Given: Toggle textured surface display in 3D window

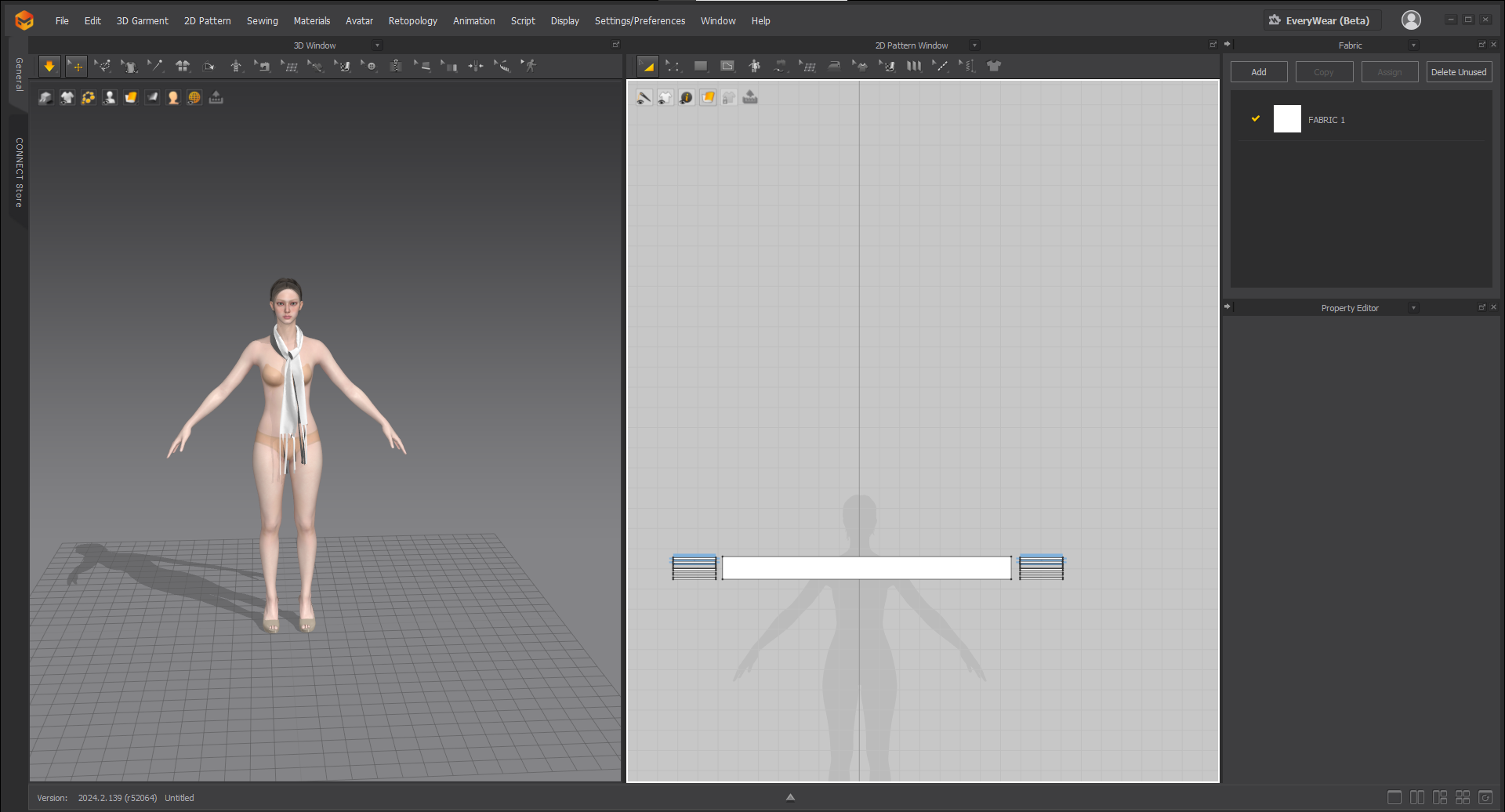Looking at the screenshot, I should [x=131, y=97].
